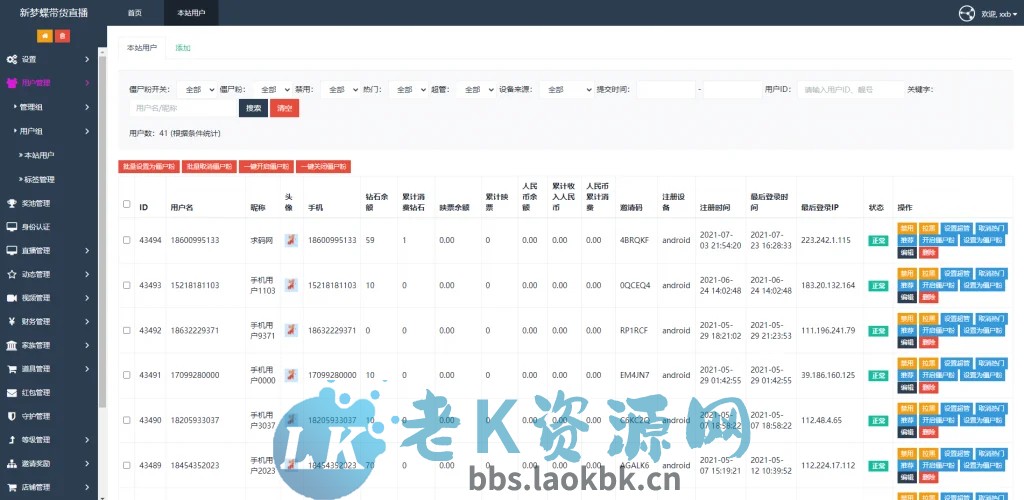Click the 邀请奖励 sitemap icon
The width and height of the screenshot is (1024, 500).
coord(12,463)
